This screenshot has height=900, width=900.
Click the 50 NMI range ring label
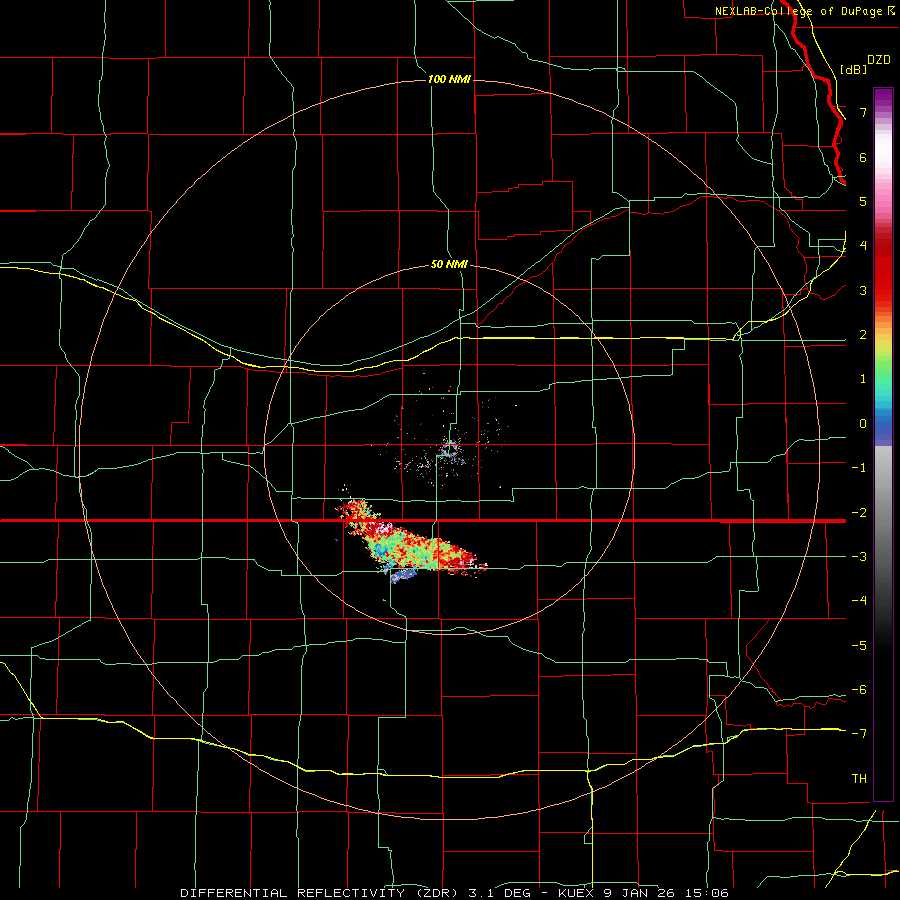tap(449, 264)
